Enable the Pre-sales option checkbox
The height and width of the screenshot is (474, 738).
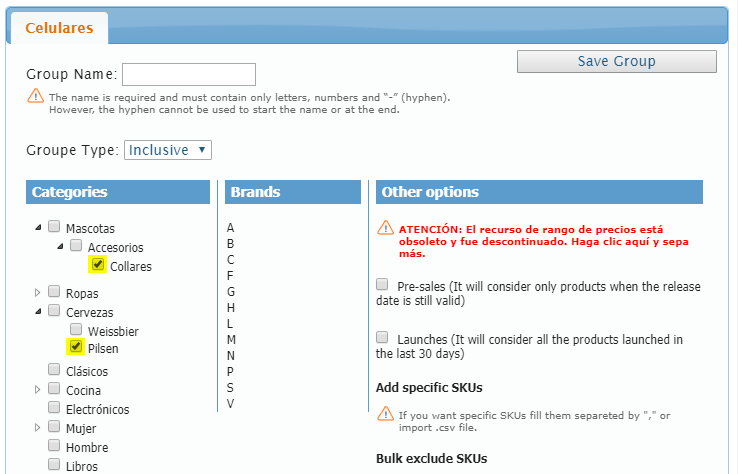383,285
